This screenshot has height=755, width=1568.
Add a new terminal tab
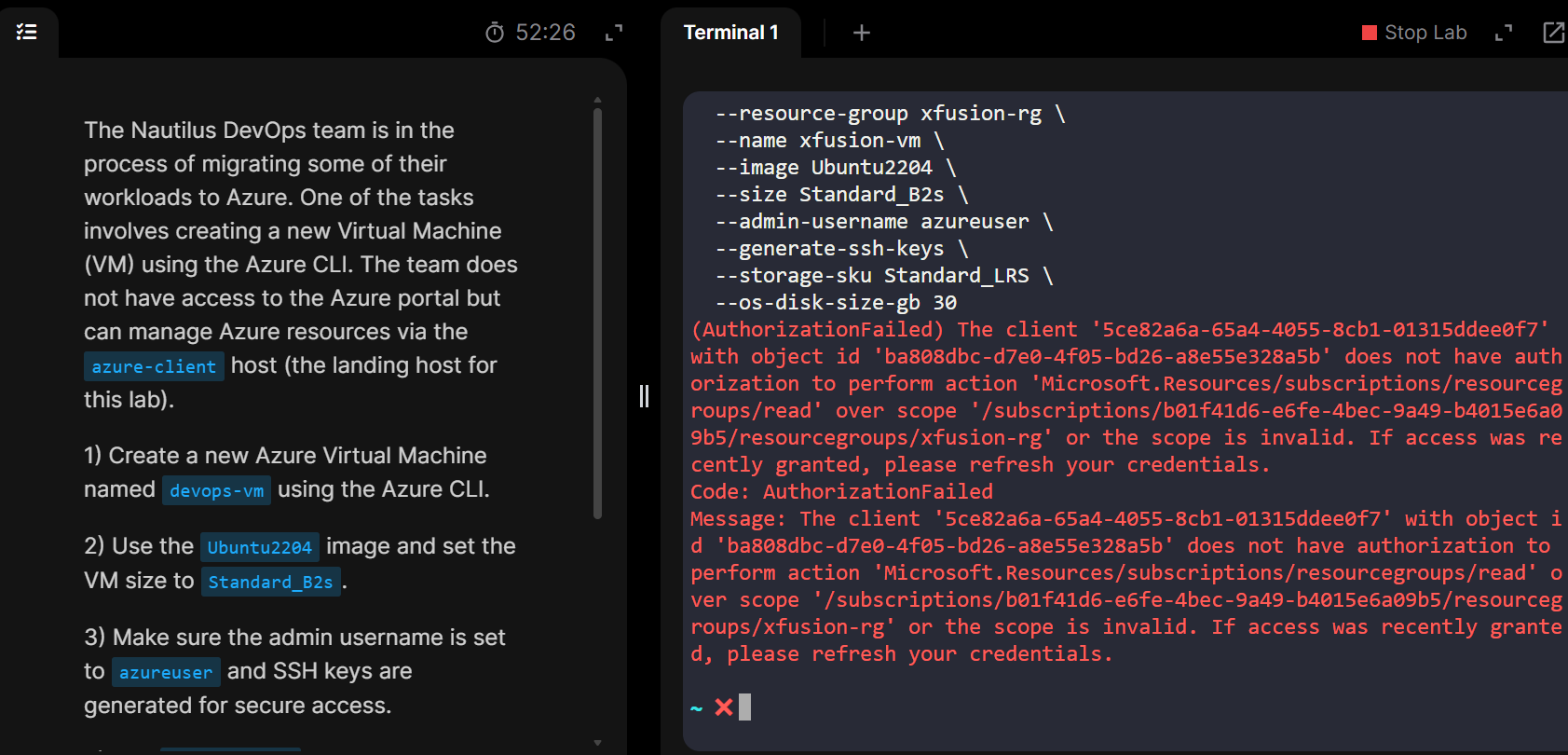click(x=862, y=34)
